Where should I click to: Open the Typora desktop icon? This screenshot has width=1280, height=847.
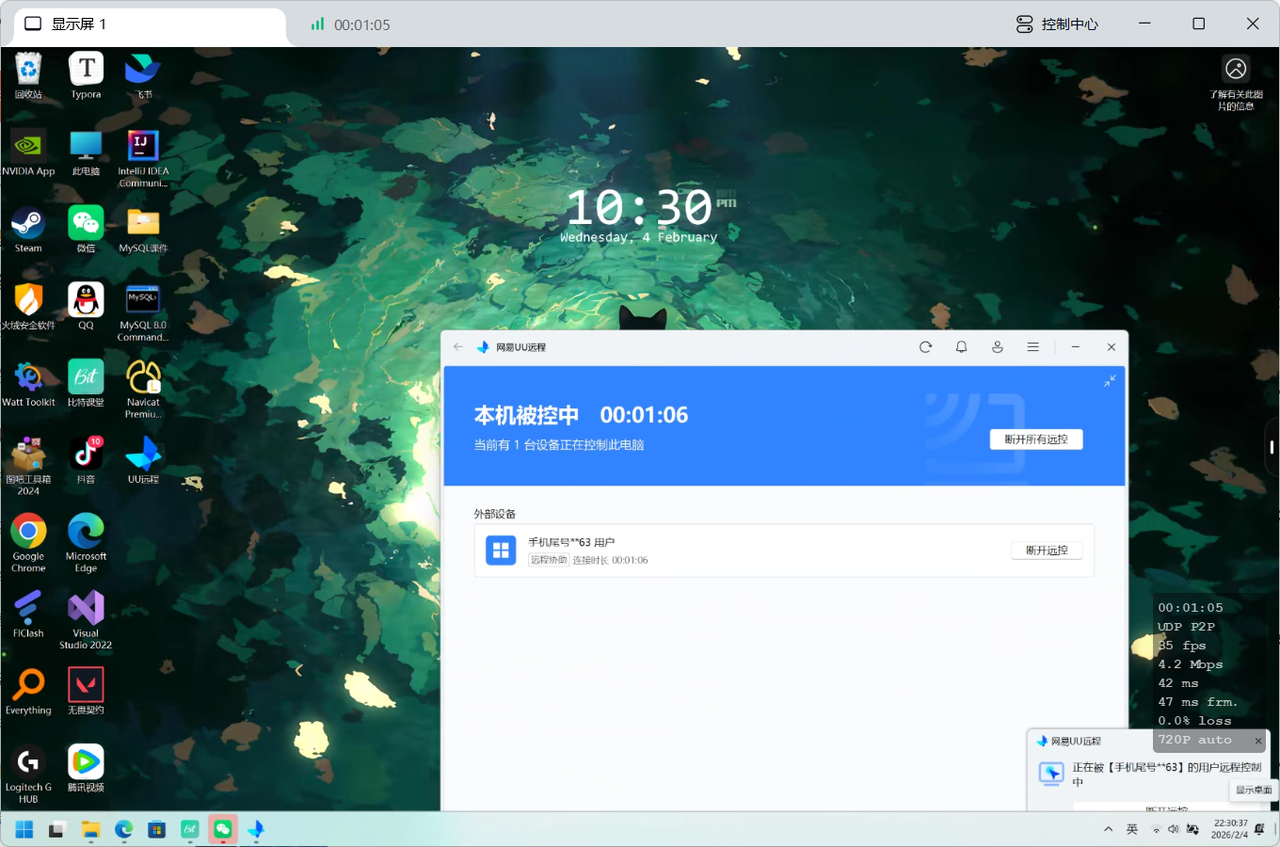(x=86, y=76)
